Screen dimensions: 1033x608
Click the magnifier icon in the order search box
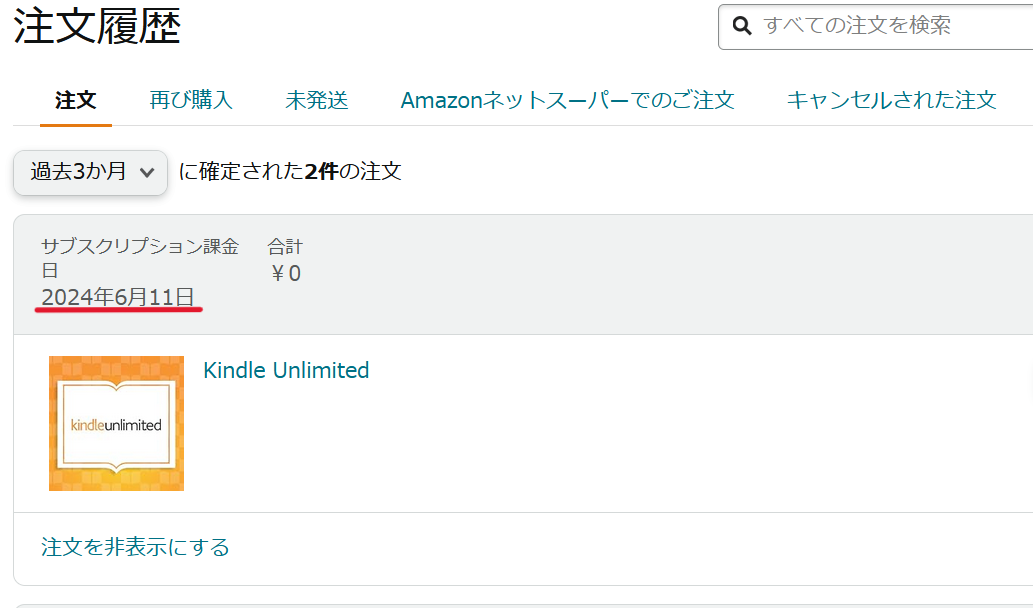tap(742, 25)
